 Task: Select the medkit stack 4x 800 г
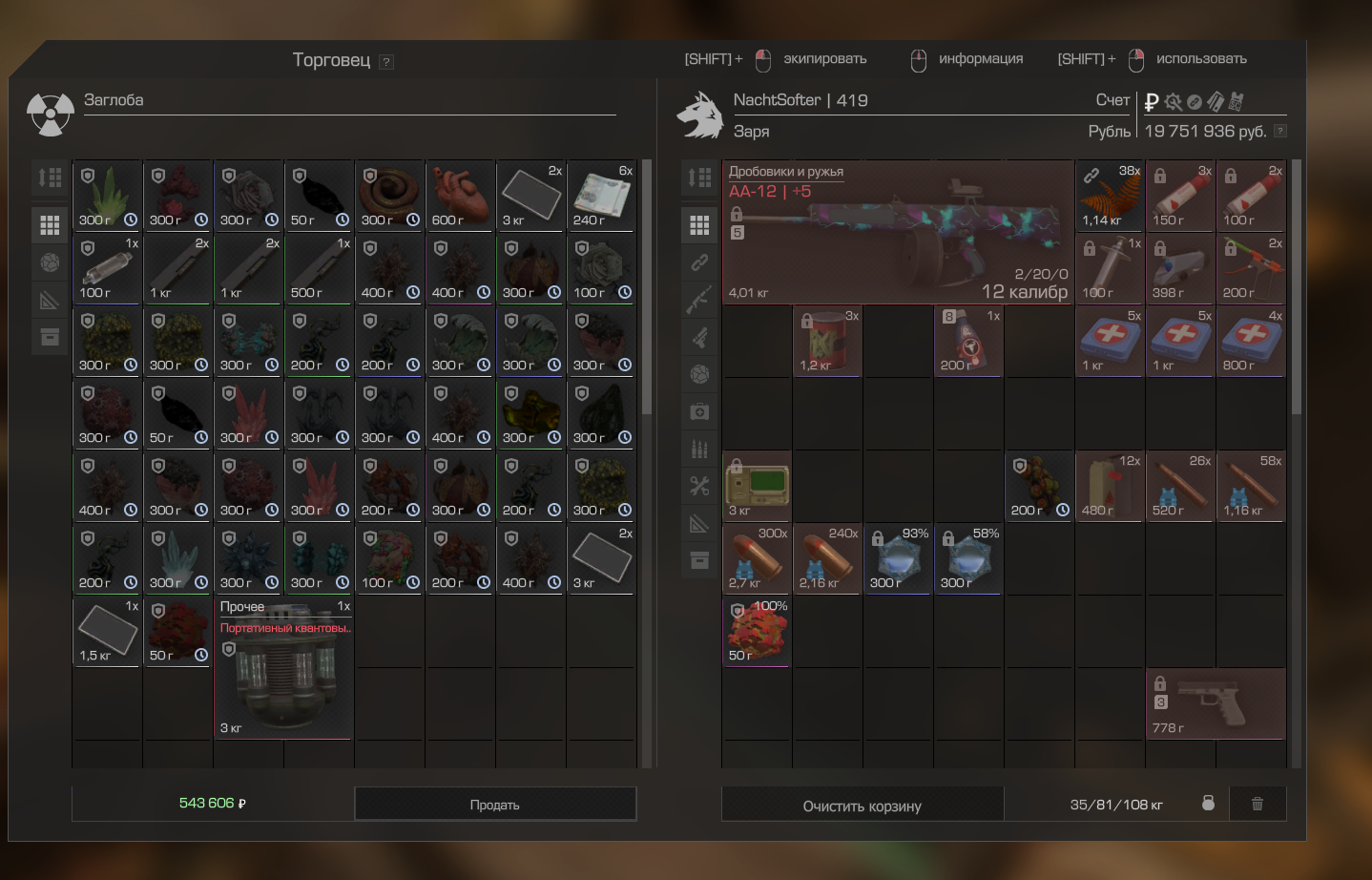coord(1251,341)
